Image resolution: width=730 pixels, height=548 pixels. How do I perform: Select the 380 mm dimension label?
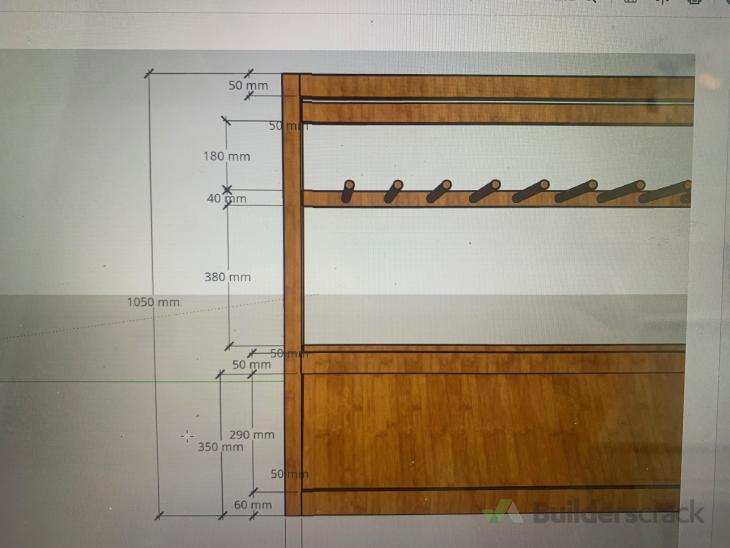[x=226, y=277]
